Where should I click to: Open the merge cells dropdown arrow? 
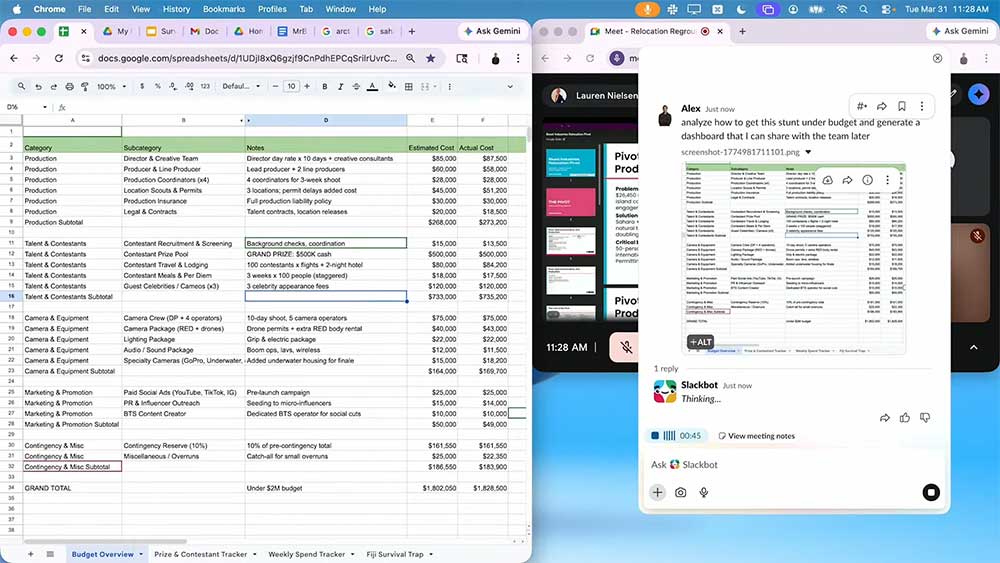(435, 86)
